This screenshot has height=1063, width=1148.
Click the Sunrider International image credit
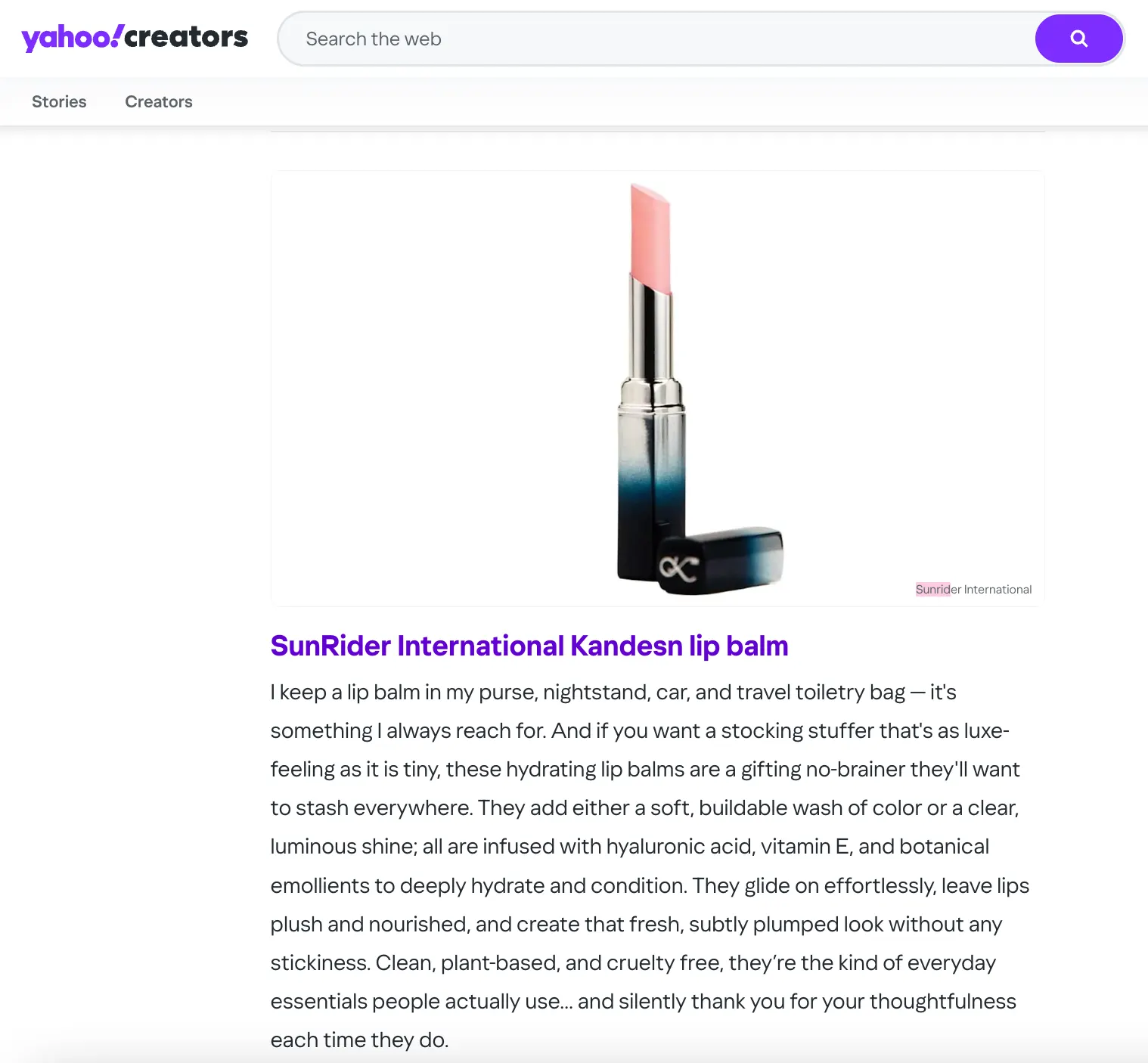click(x=973, y=589)
